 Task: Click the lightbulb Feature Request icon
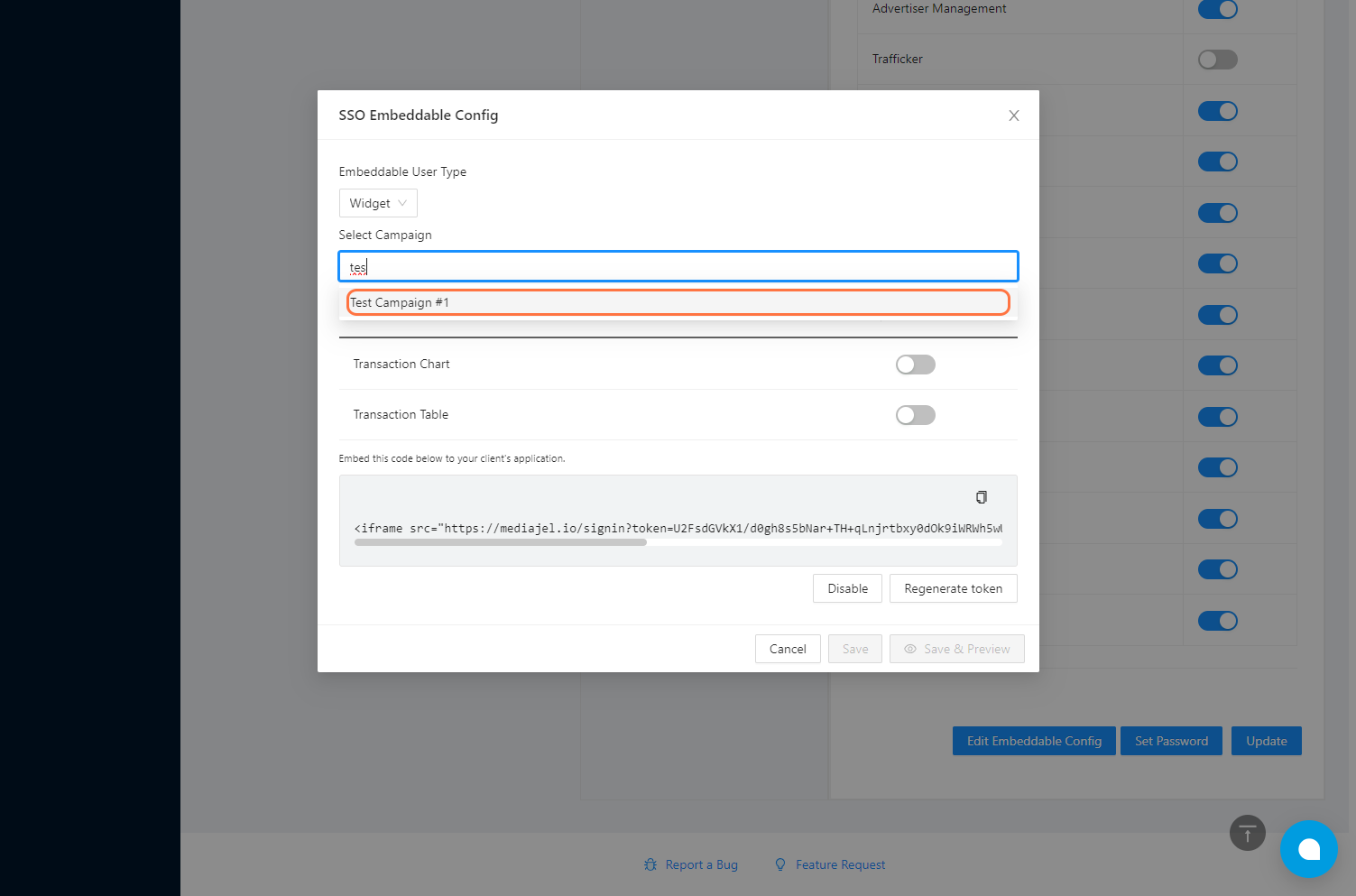click(780, 864)
